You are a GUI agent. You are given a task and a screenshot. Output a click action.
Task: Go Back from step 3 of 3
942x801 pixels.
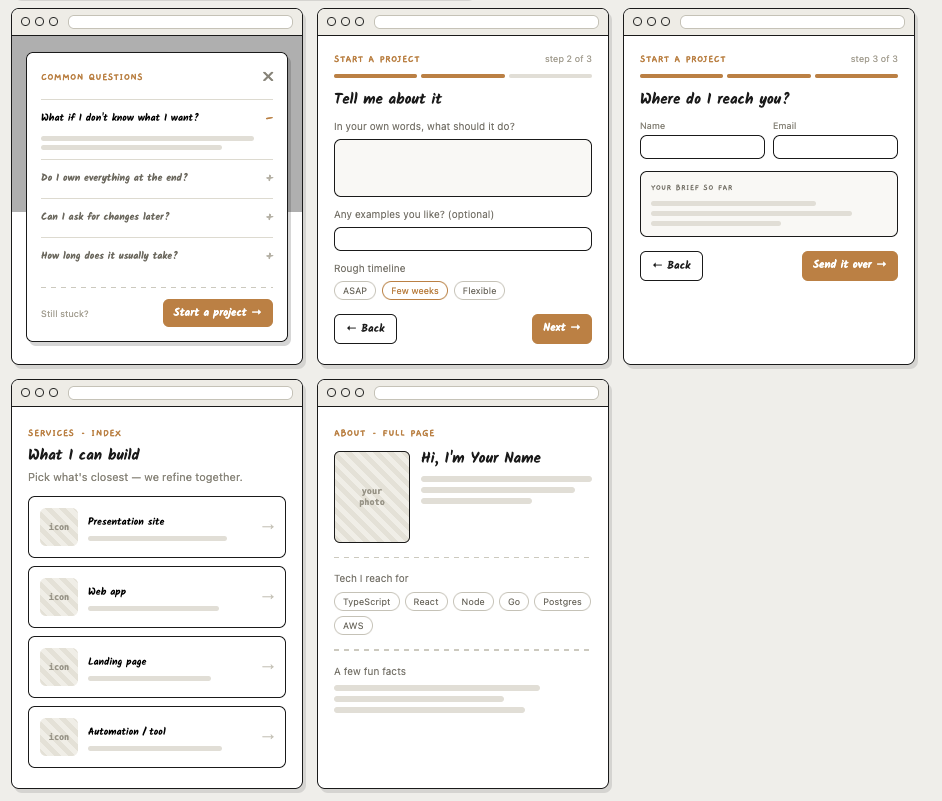(671, 266)
